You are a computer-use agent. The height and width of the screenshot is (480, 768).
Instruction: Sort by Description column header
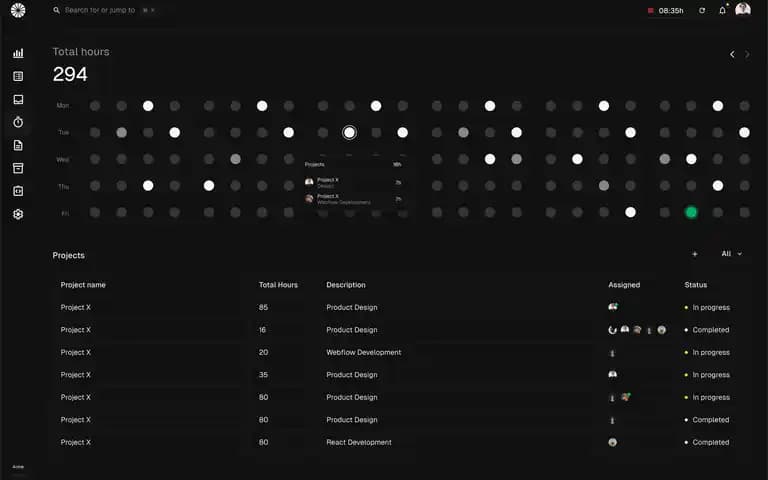346,285
